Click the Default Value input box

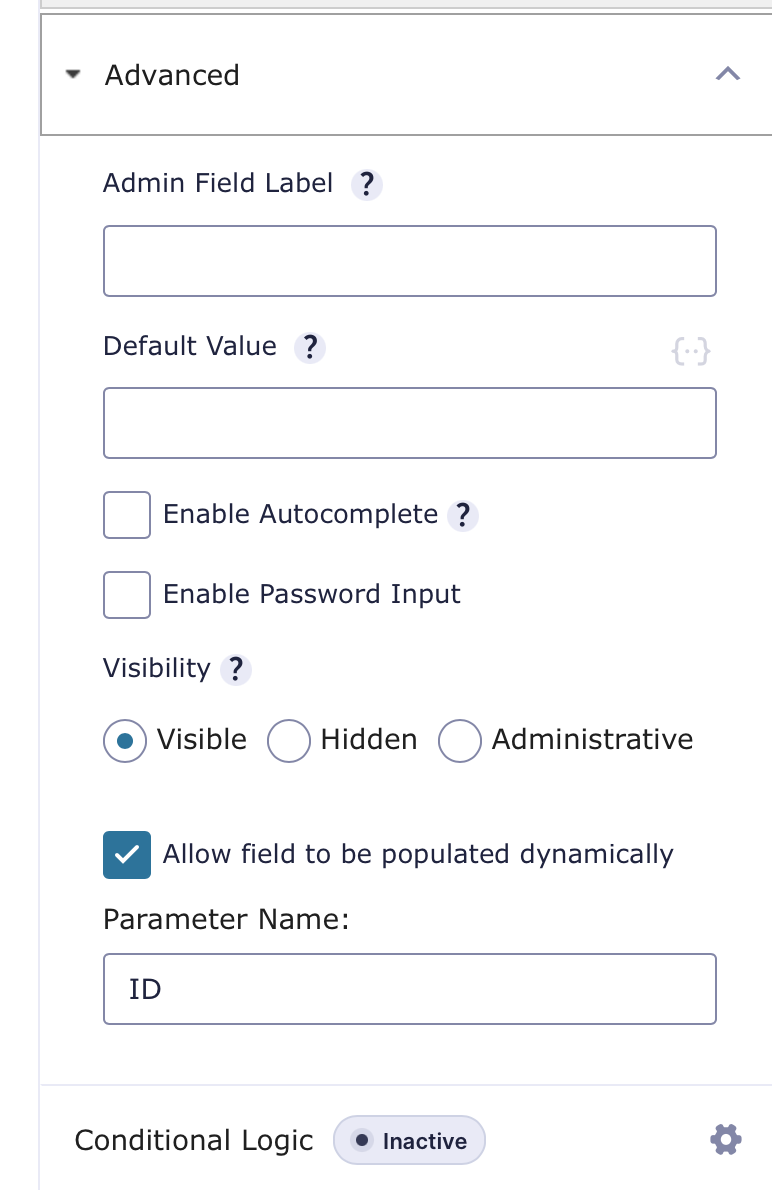(409, 422)
